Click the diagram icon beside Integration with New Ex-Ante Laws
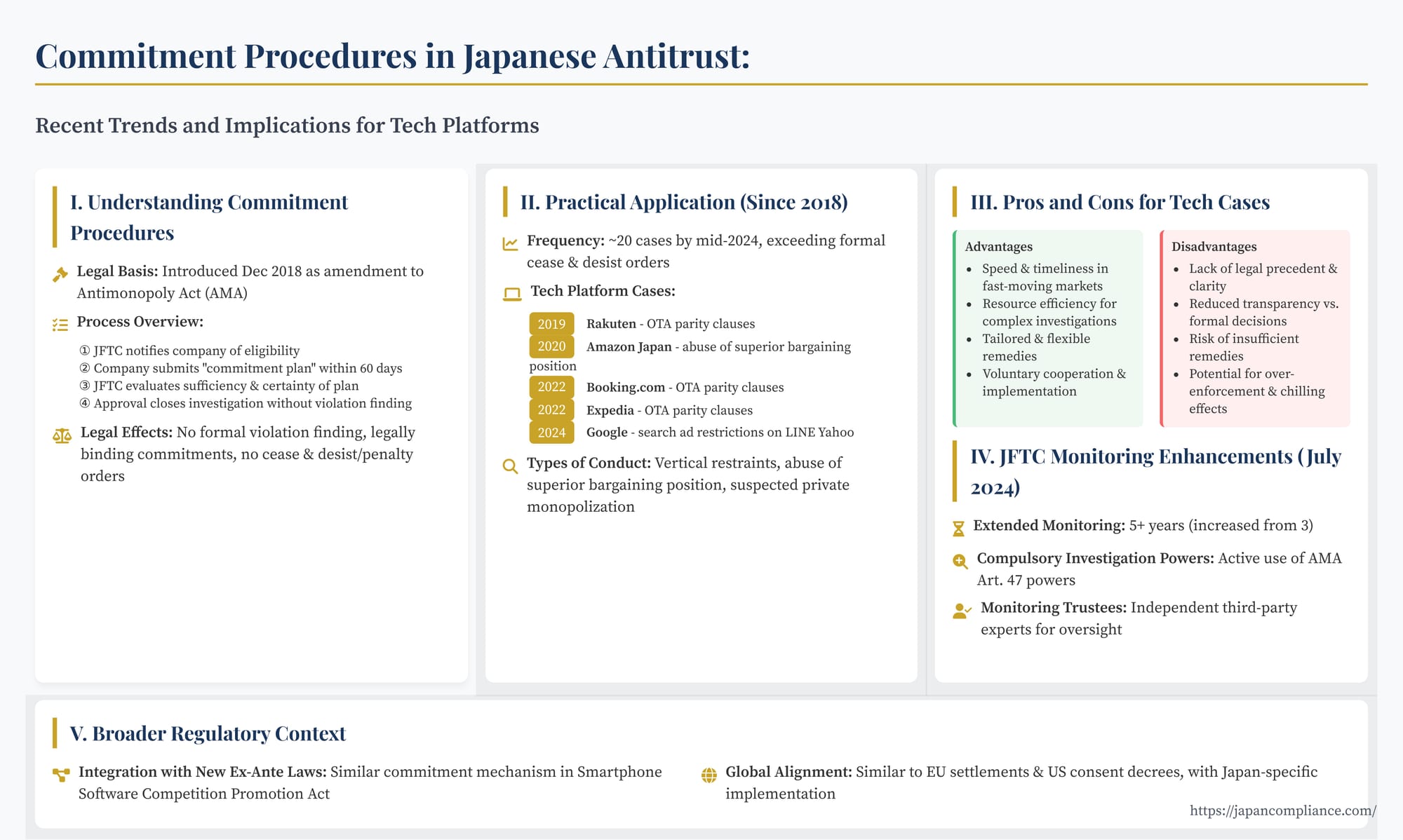 61,775
